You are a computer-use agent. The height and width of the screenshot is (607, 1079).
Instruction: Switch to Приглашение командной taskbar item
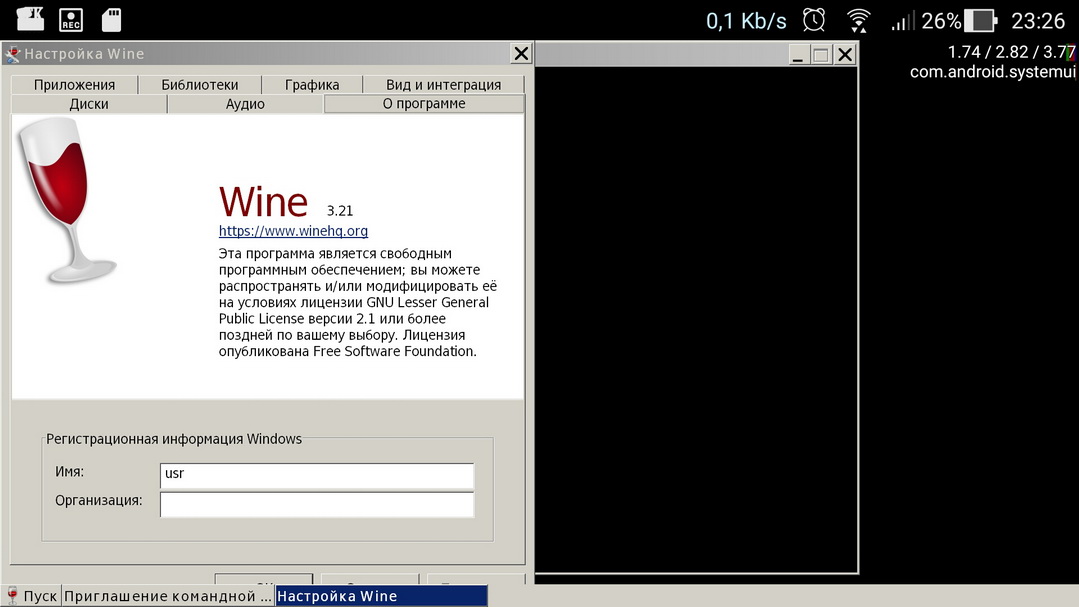coord(168,596)
